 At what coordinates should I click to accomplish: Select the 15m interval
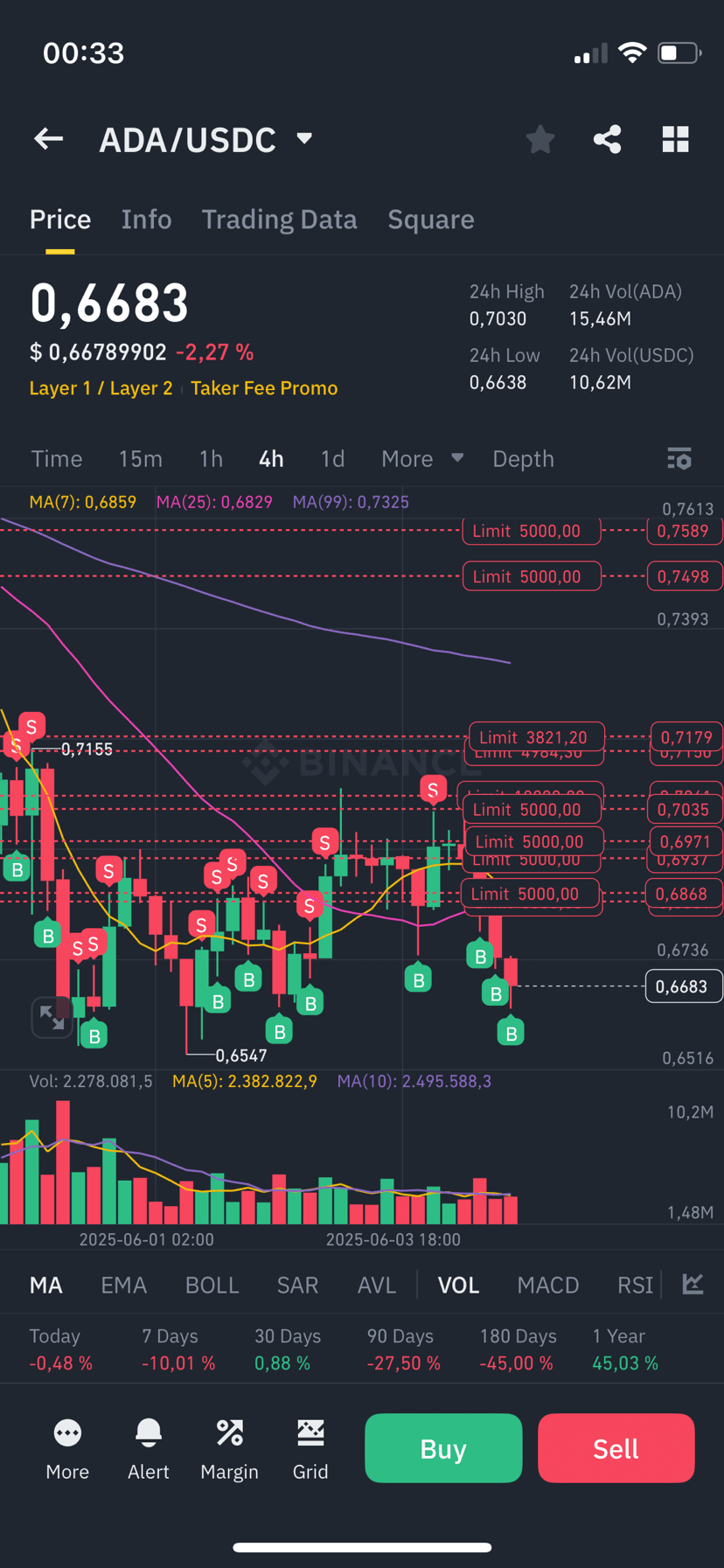(x=141, y=458)
